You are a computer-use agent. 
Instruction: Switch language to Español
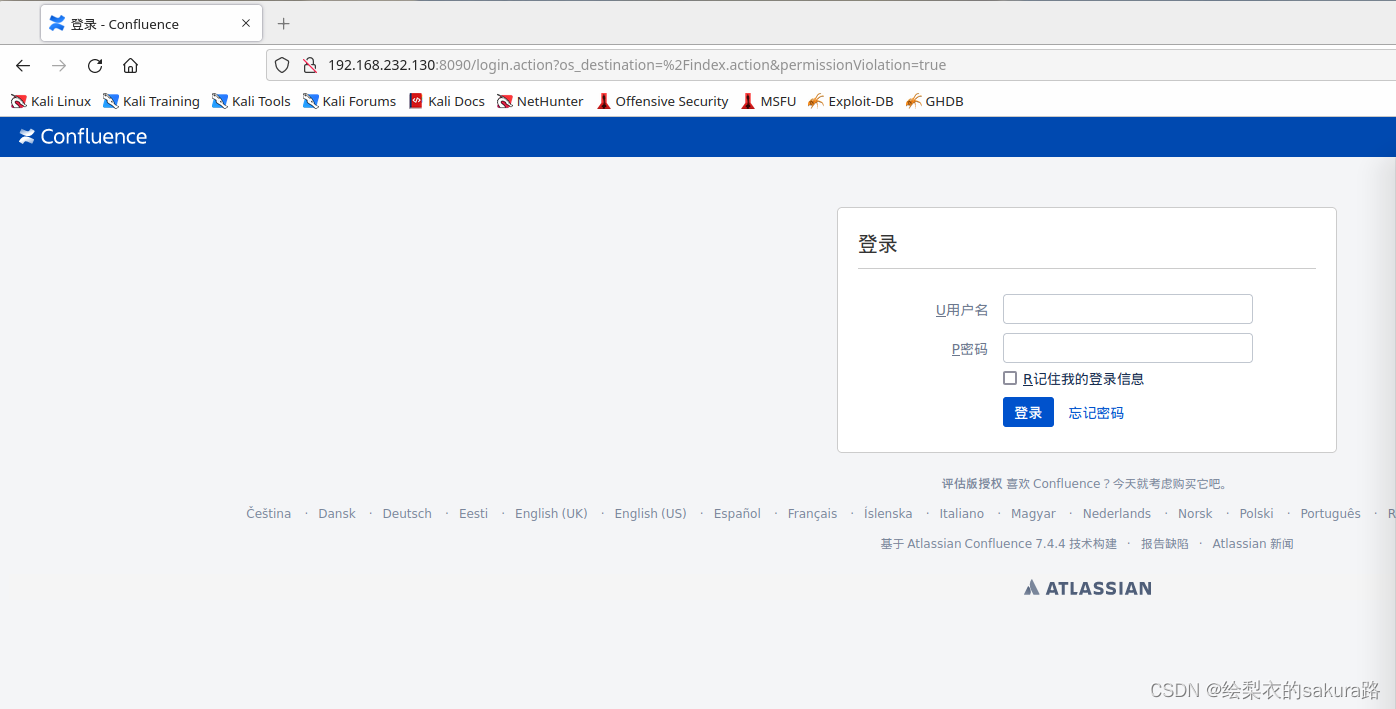(x=737, y=514)
